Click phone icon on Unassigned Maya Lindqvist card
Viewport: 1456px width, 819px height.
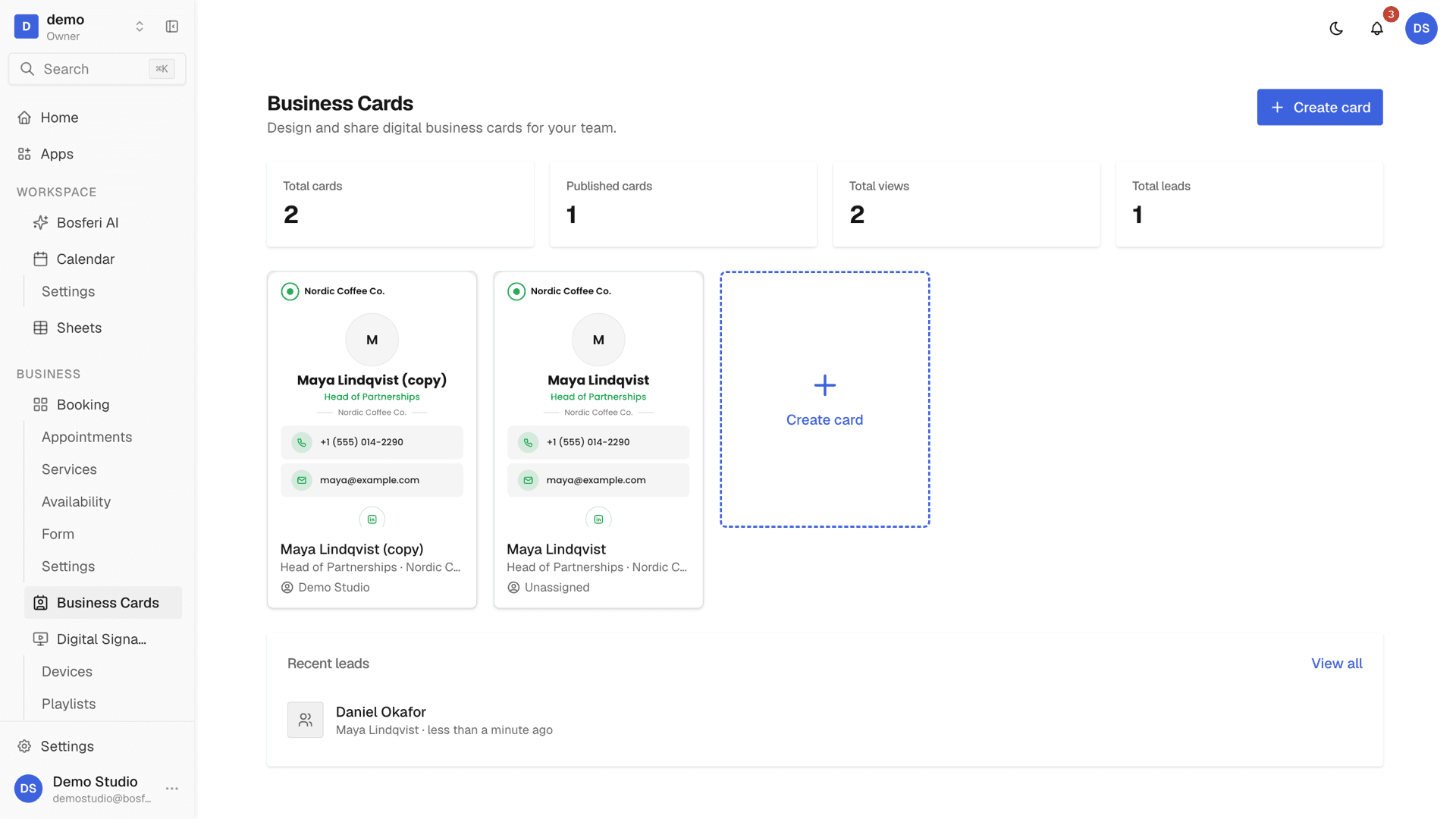click(x=528, y=443)
